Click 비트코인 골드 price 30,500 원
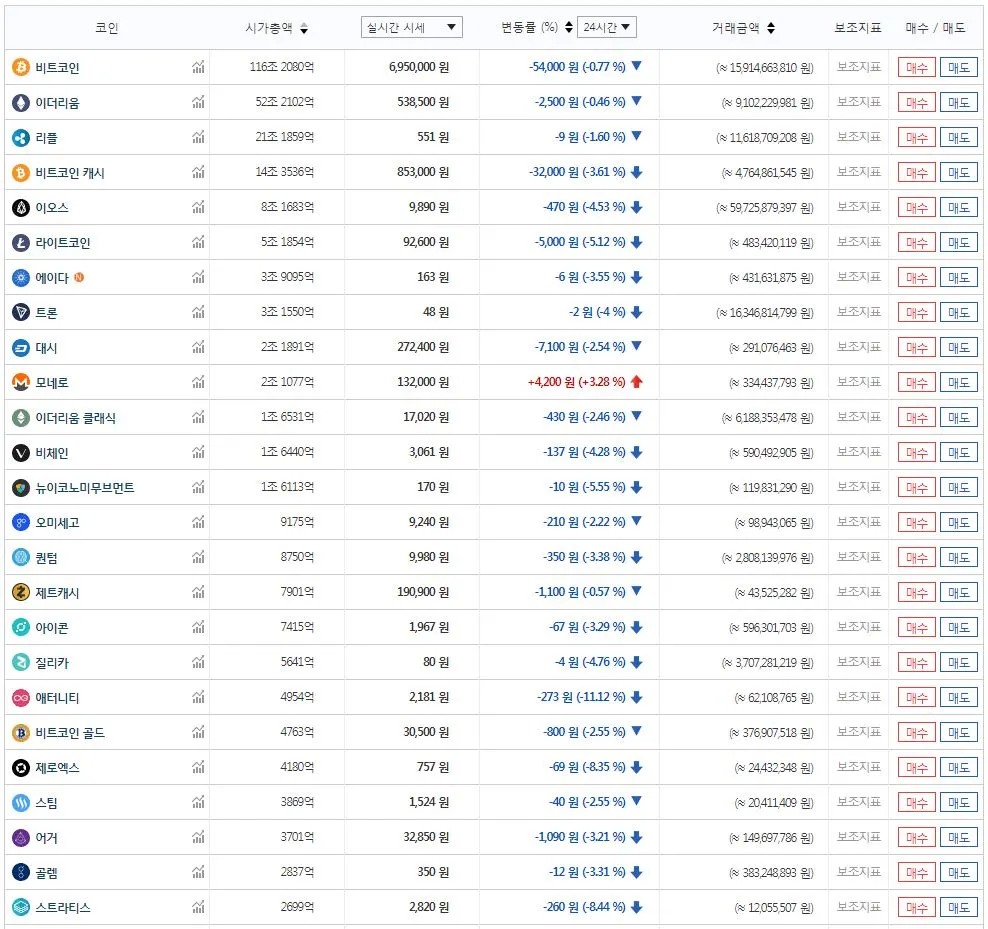988x929 pixels. click(x=426, y=732)
